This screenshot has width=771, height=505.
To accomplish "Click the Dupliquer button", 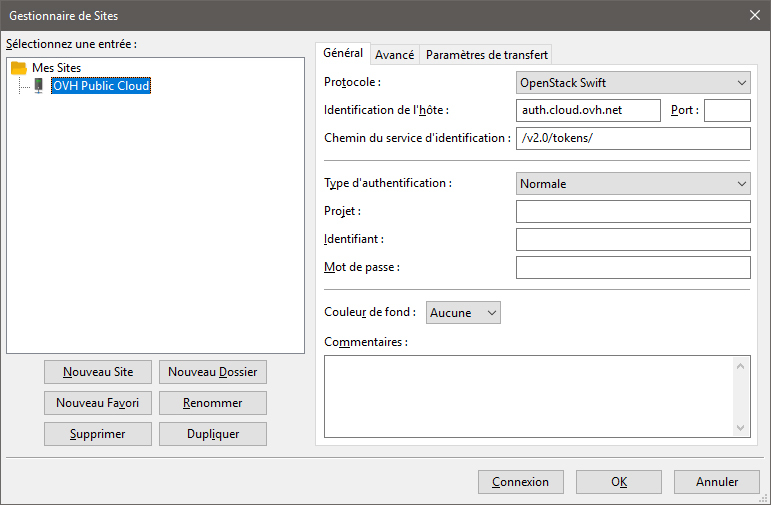I will (x=212, y=434).
